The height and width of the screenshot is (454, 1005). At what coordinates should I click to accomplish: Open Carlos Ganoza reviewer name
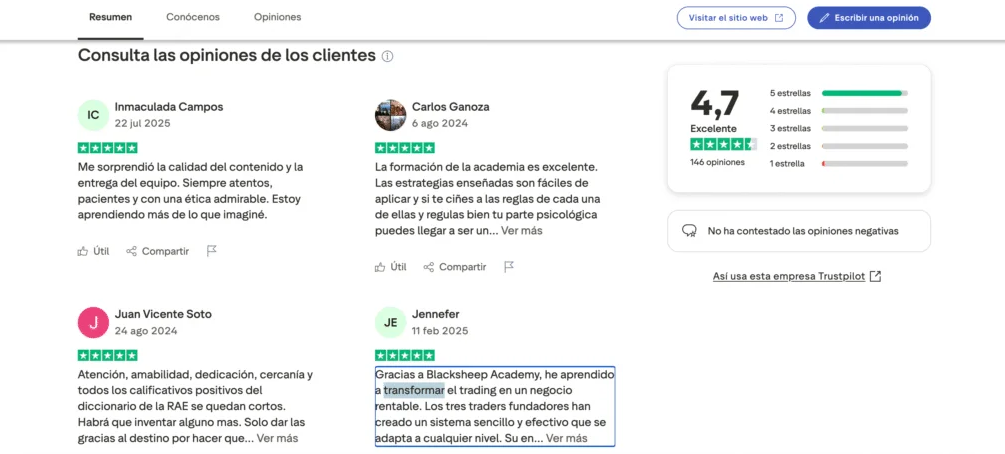pos(451,107)
